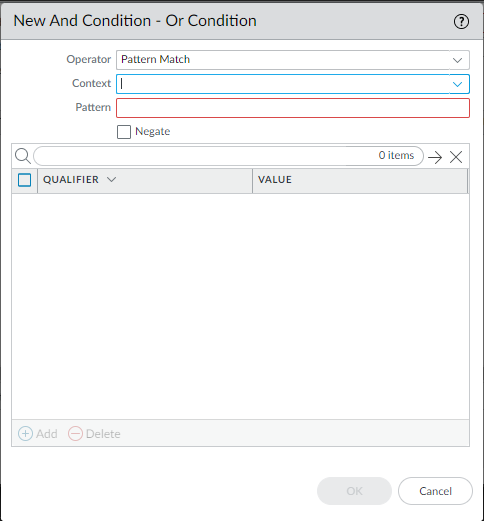Open help via question mark icon
This screenshot has width=484, height=521.
click(461, 22)
